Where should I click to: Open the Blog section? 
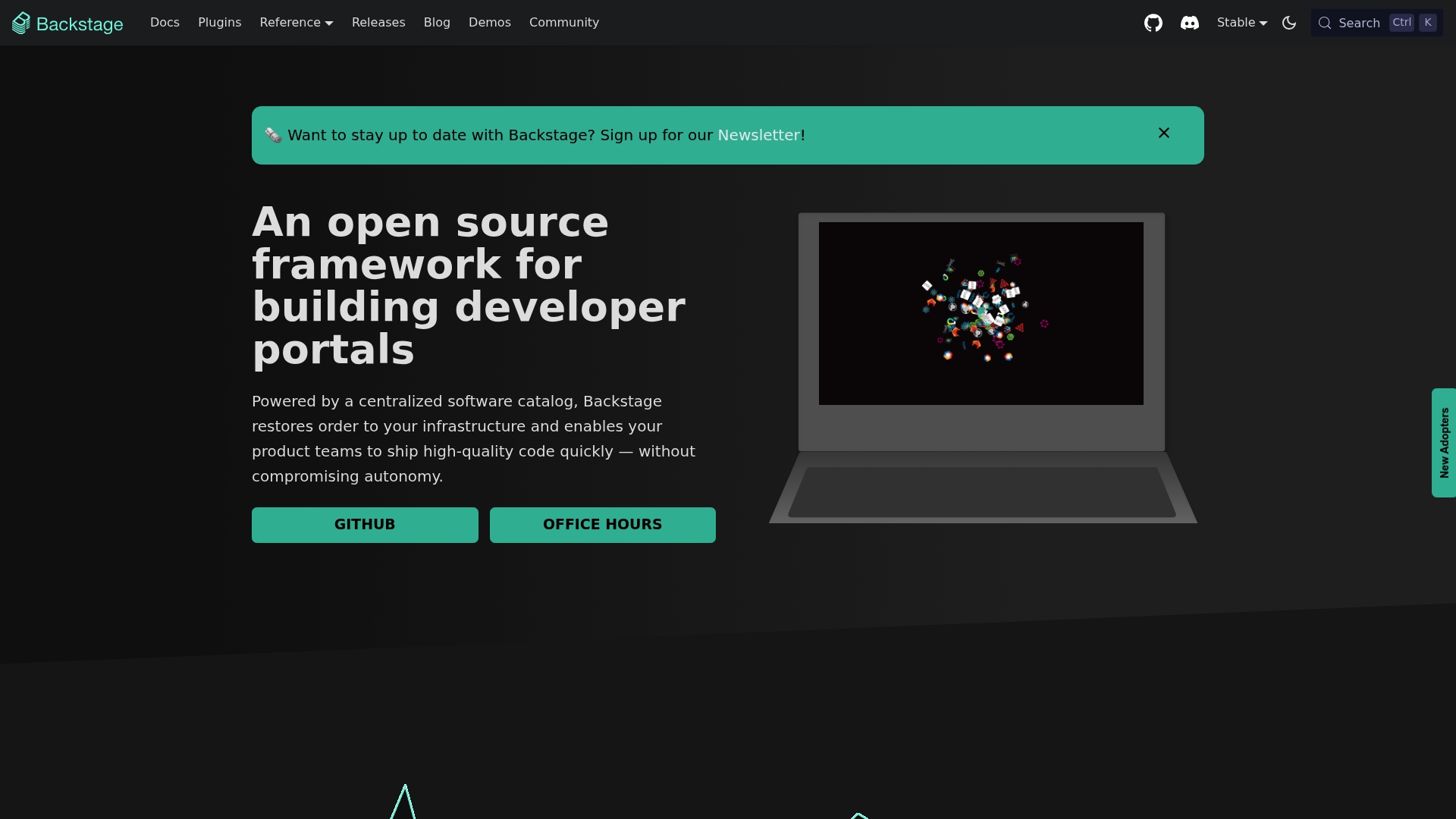[437, 23]
